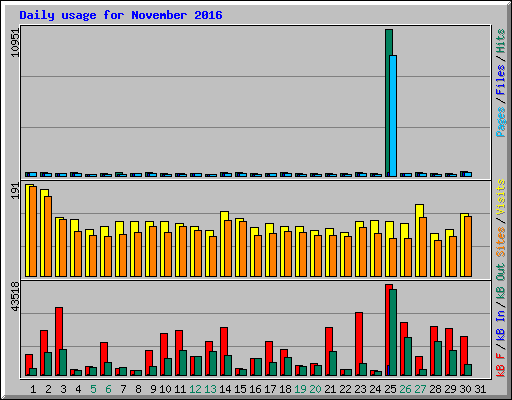Select the blue 'Files' legend label
Image resolution: width=512 pixels, height=400 pixels.
(500, 80)
